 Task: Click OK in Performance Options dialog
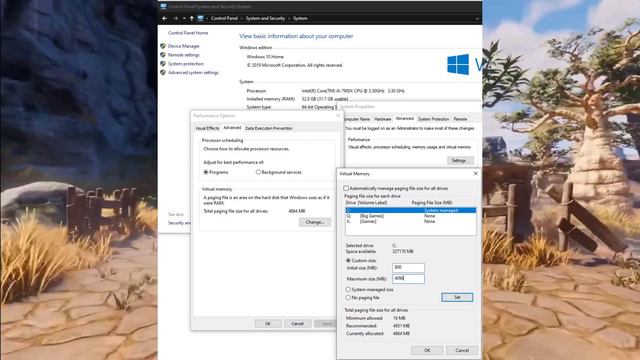tap(268, 324)
